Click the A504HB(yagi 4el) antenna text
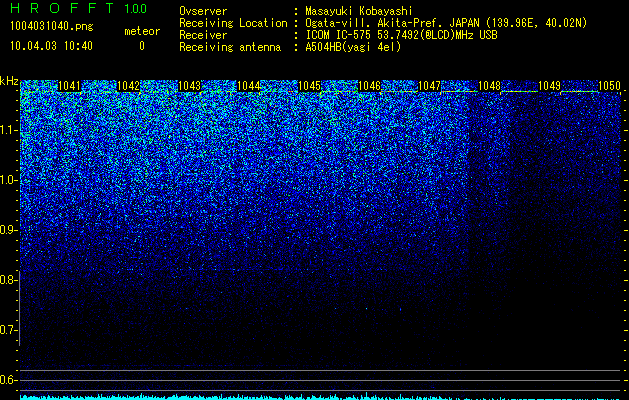The image size is (629, 400). click(353, 47)
